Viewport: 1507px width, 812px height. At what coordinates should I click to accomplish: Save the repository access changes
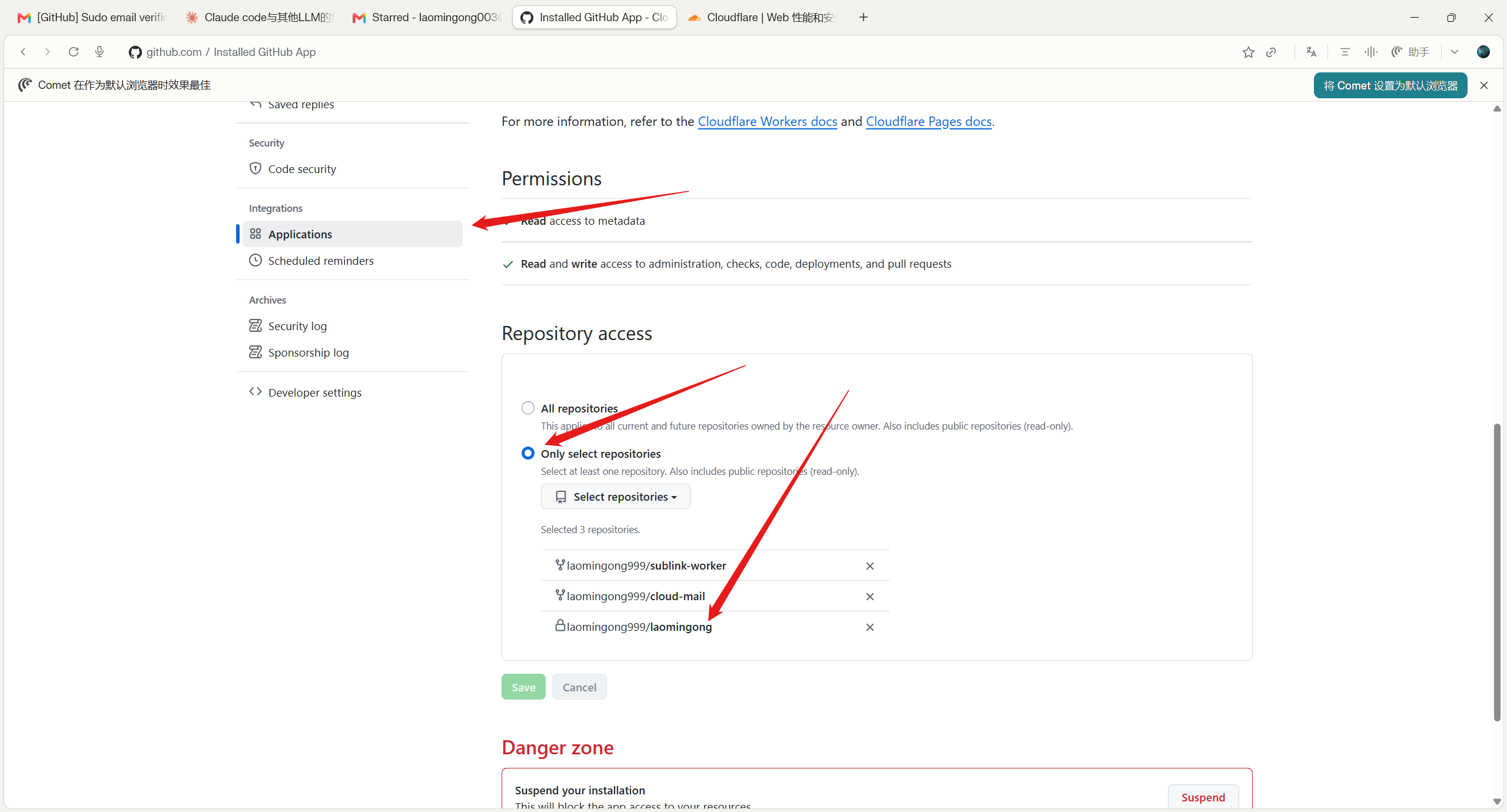[x=523, y=687]
